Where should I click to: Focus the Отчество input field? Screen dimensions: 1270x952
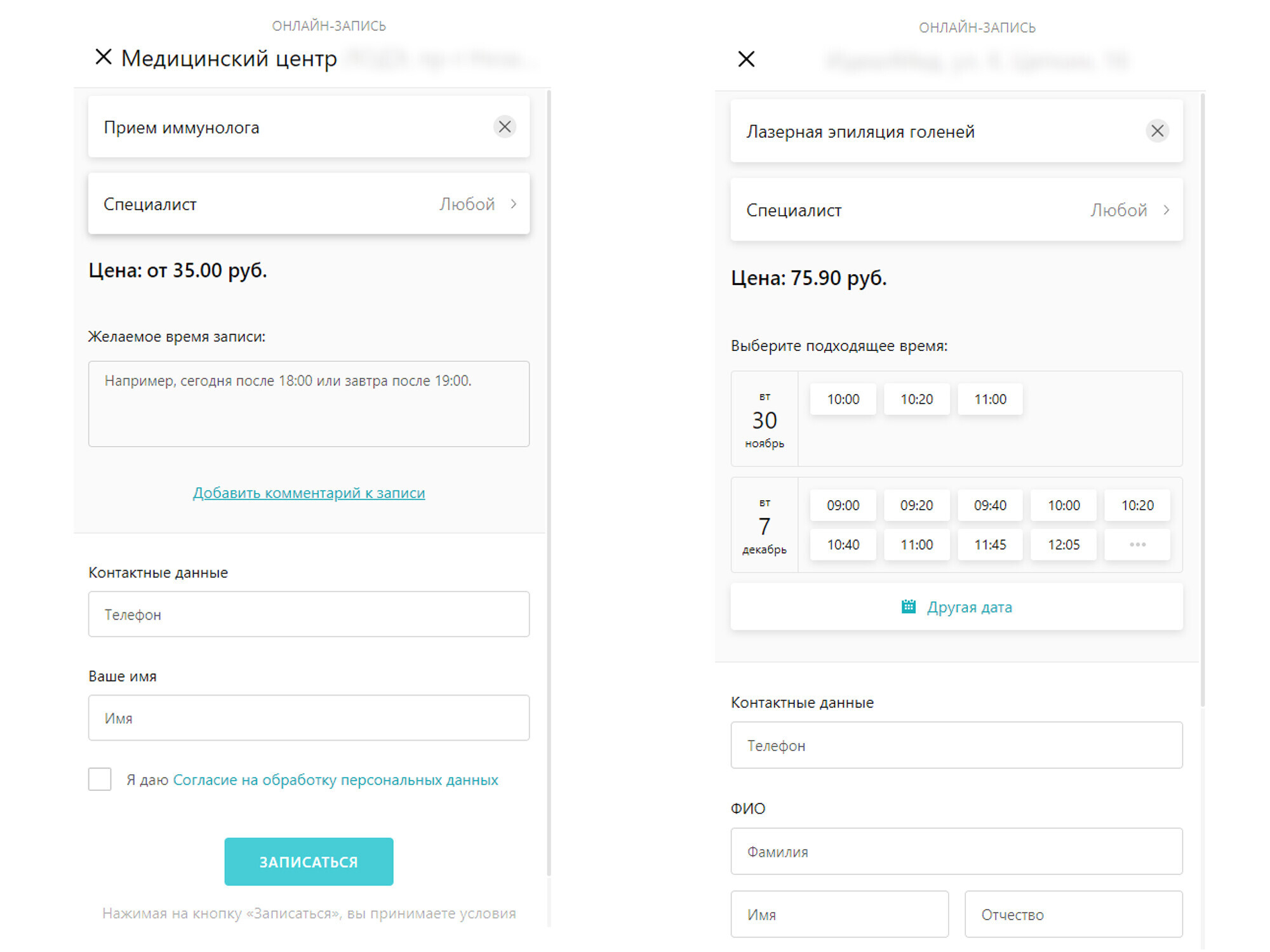1073,914
